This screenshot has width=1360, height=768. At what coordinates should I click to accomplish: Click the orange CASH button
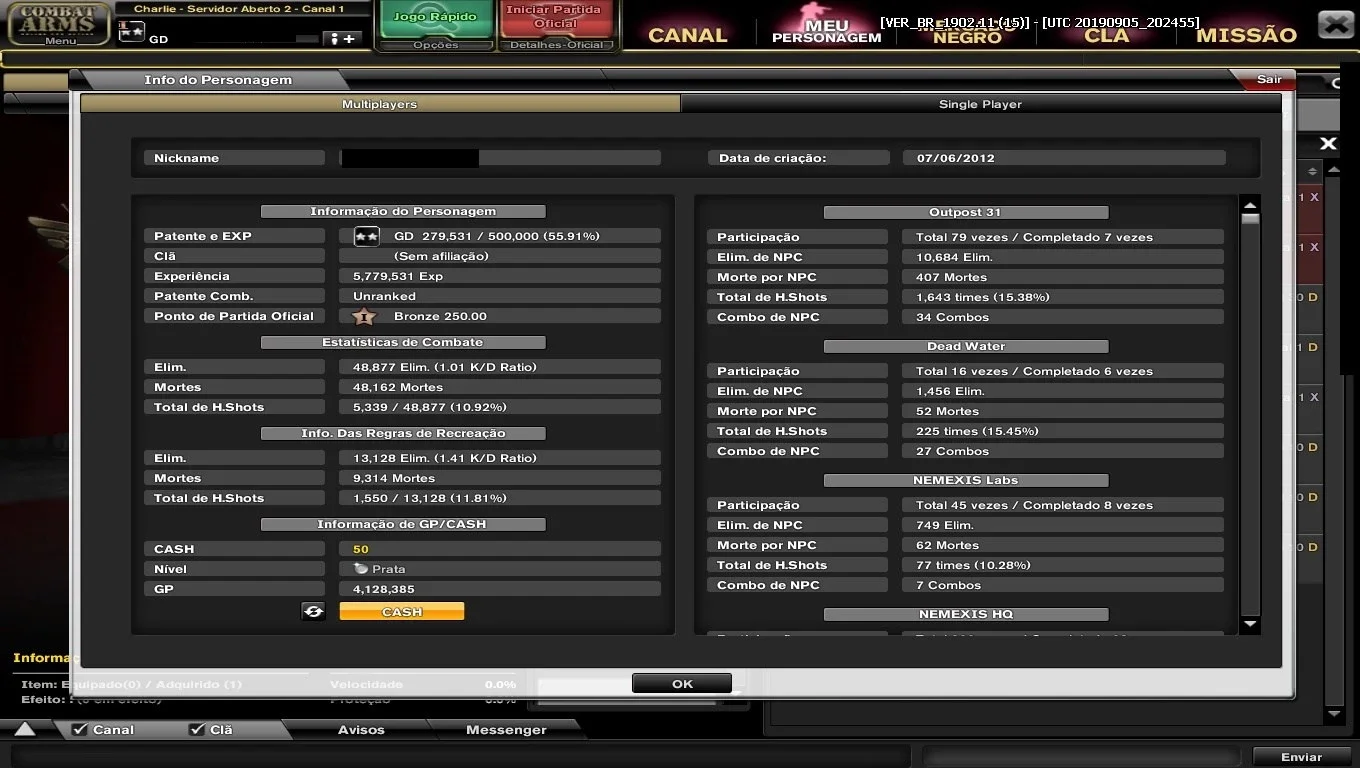402,611
